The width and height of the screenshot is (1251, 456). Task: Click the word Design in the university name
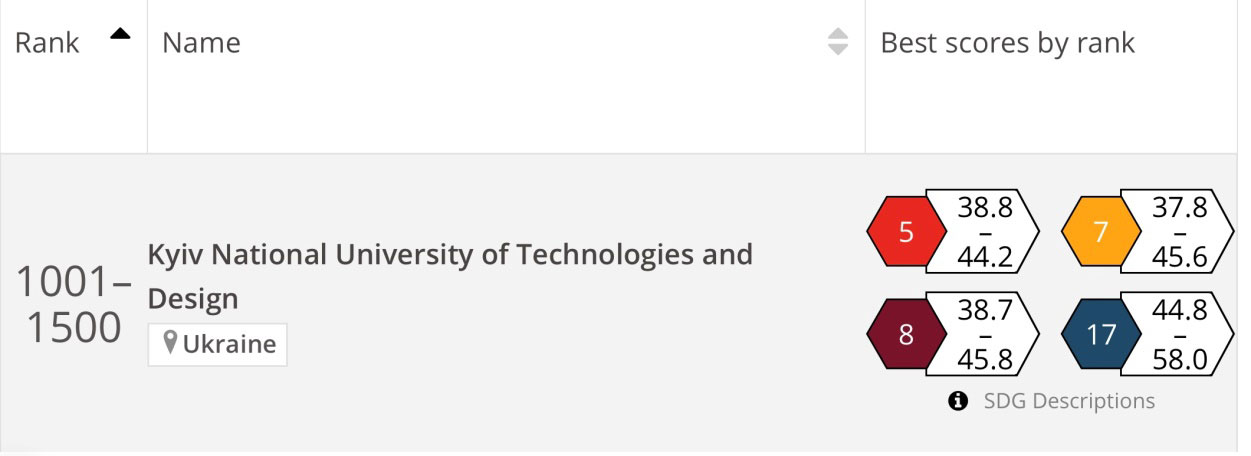(193, 298)
